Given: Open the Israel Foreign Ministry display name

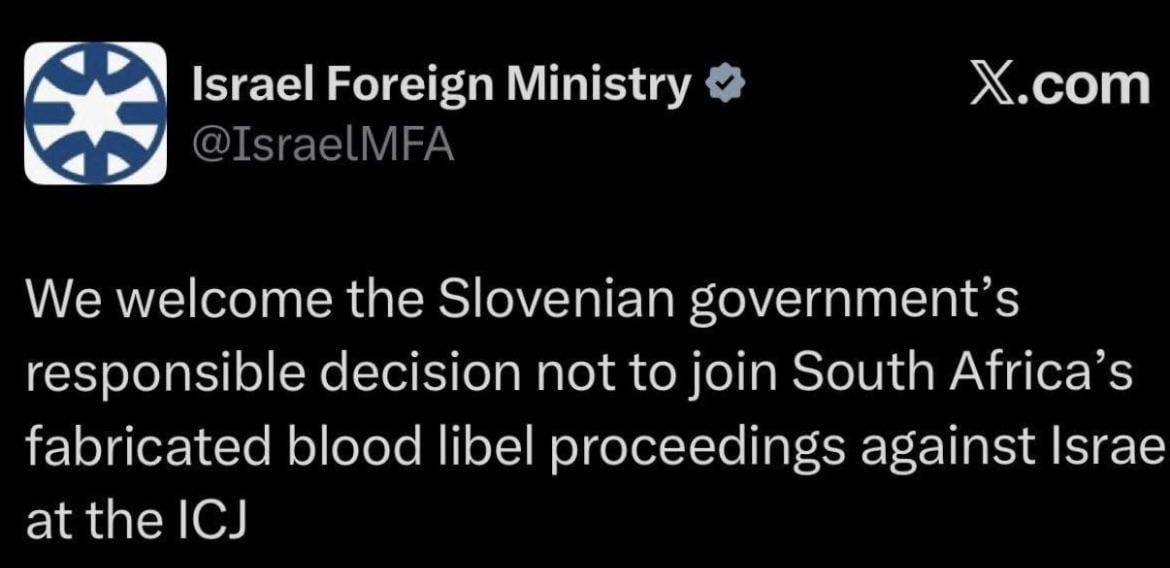Looking at the screenshot, I should [x=440, y=87].
